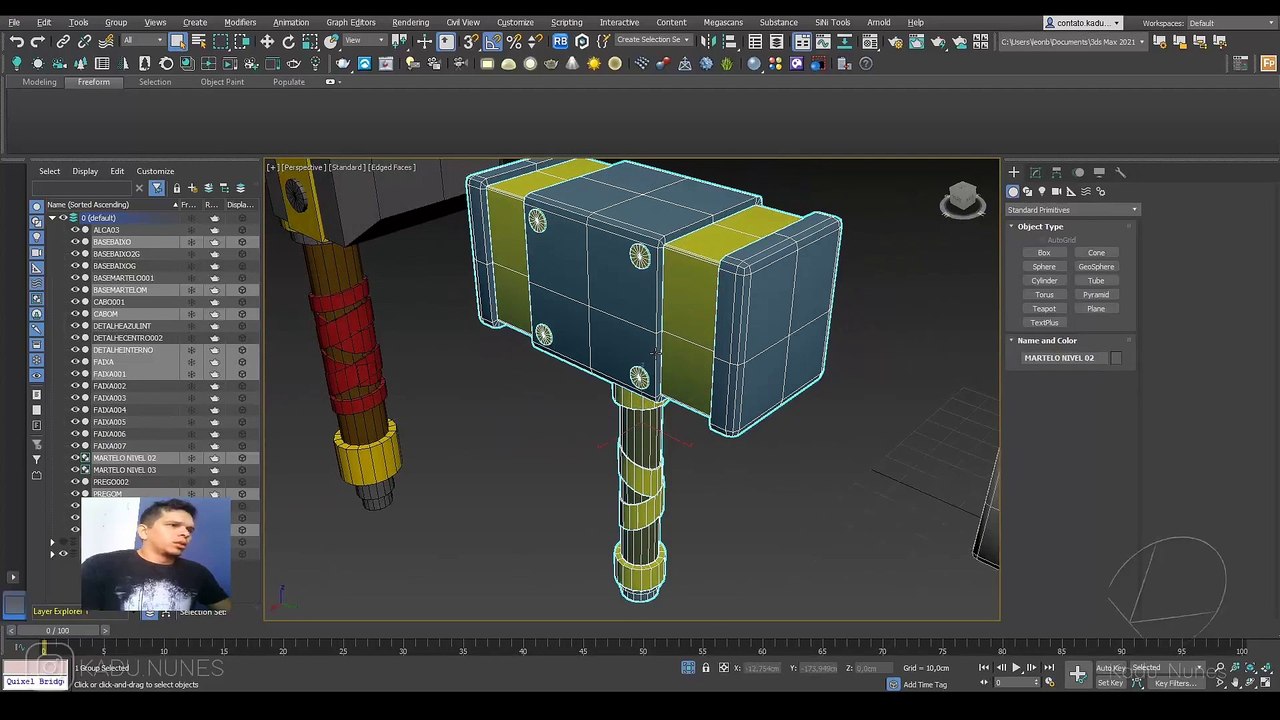The image size is (1280, 720).
Task: Toggle 3D Snaps in the main toolbar
Action: click(470, 41)
